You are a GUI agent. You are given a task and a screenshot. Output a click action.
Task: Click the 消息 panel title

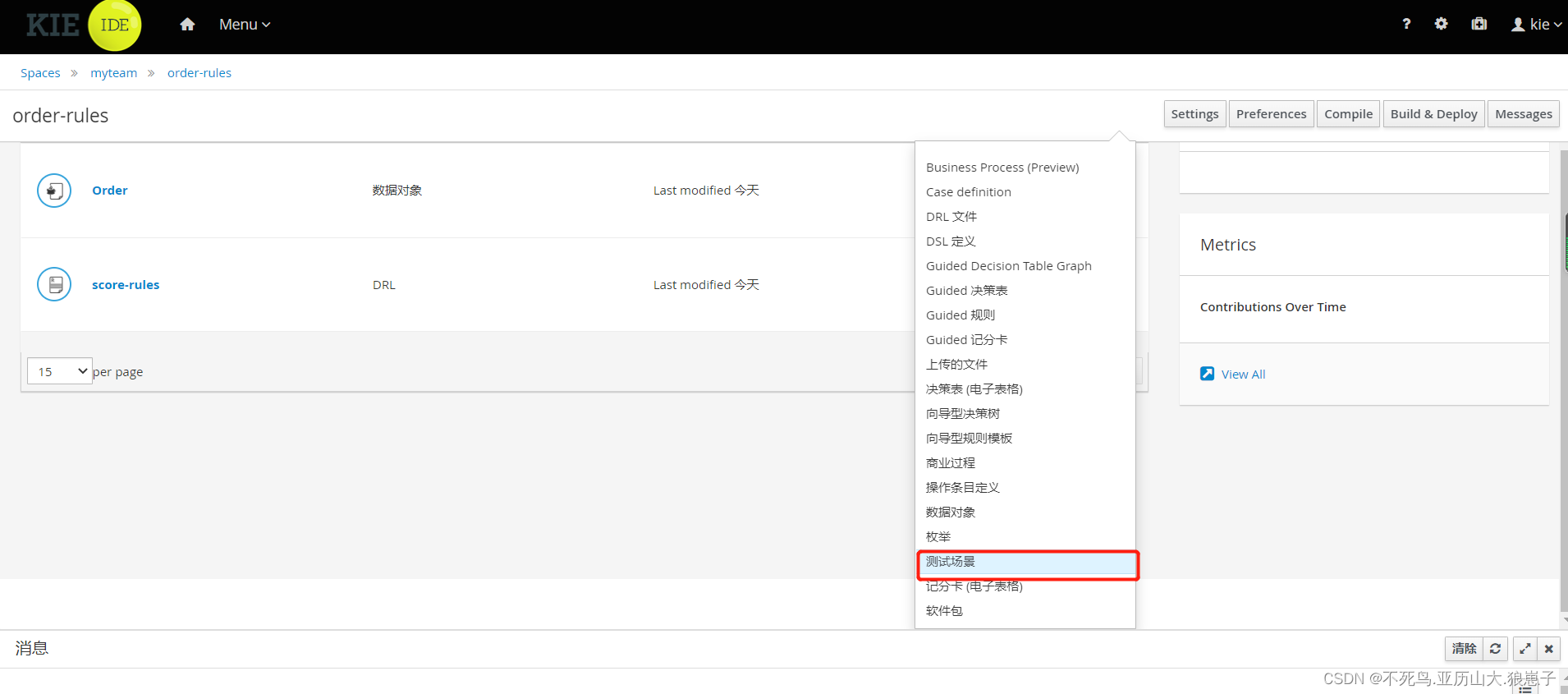[32, 648]
